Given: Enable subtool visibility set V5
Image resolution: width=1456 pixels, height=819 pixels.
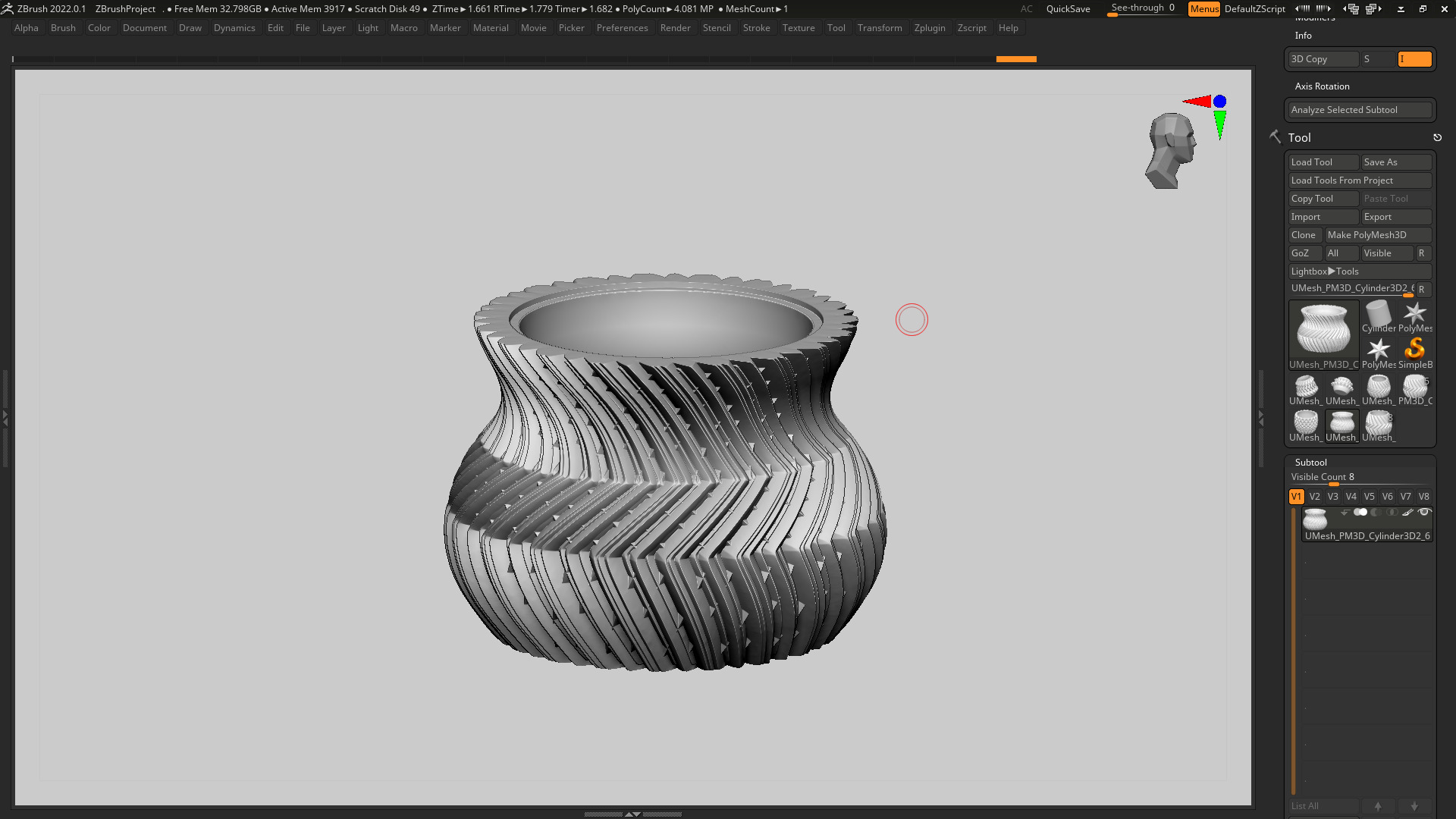Looking at the screenshot, I should click(x=1370, y=497).
